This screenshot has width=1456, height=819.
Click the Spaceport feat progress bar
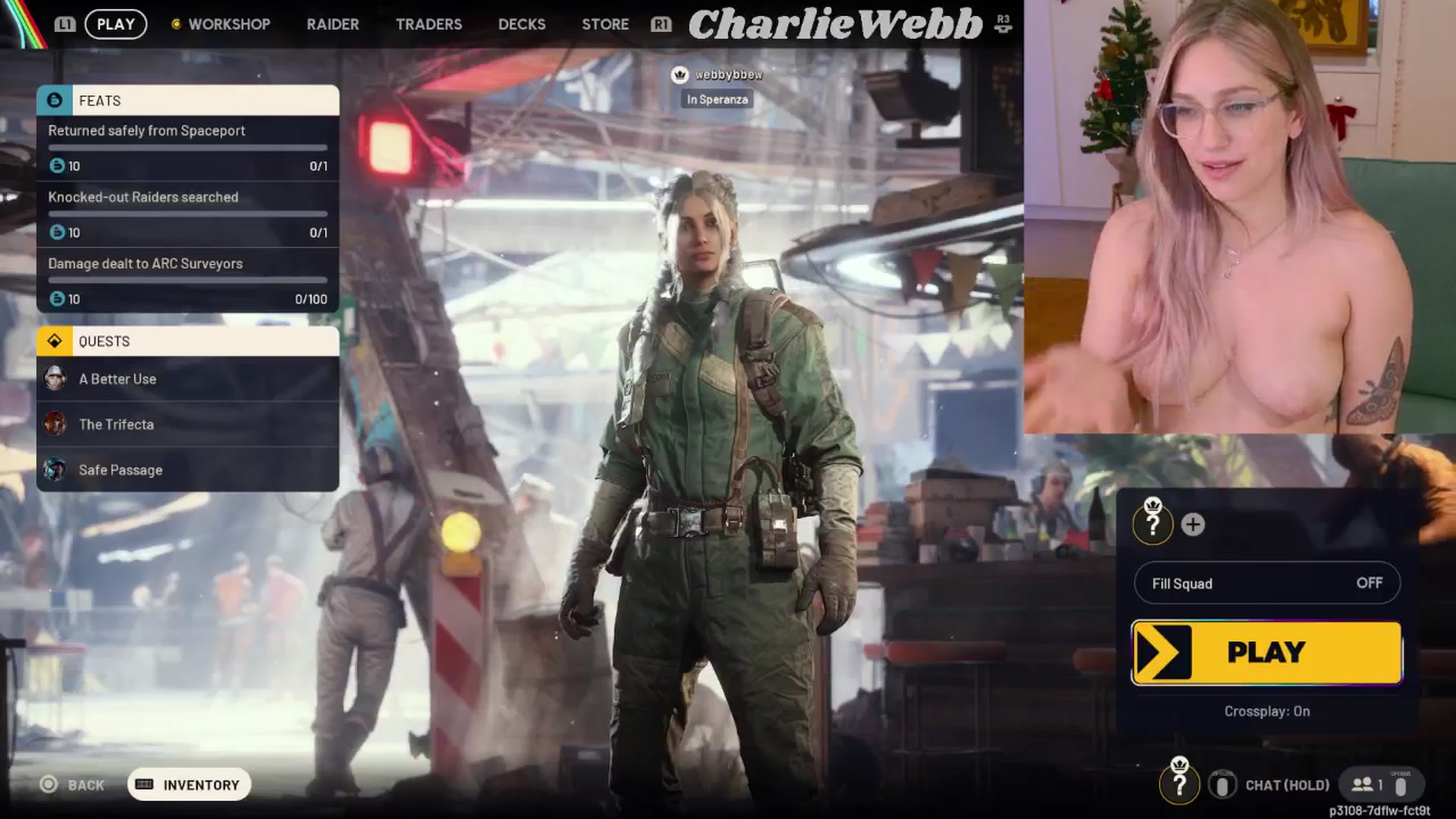(x=188, y=147)
